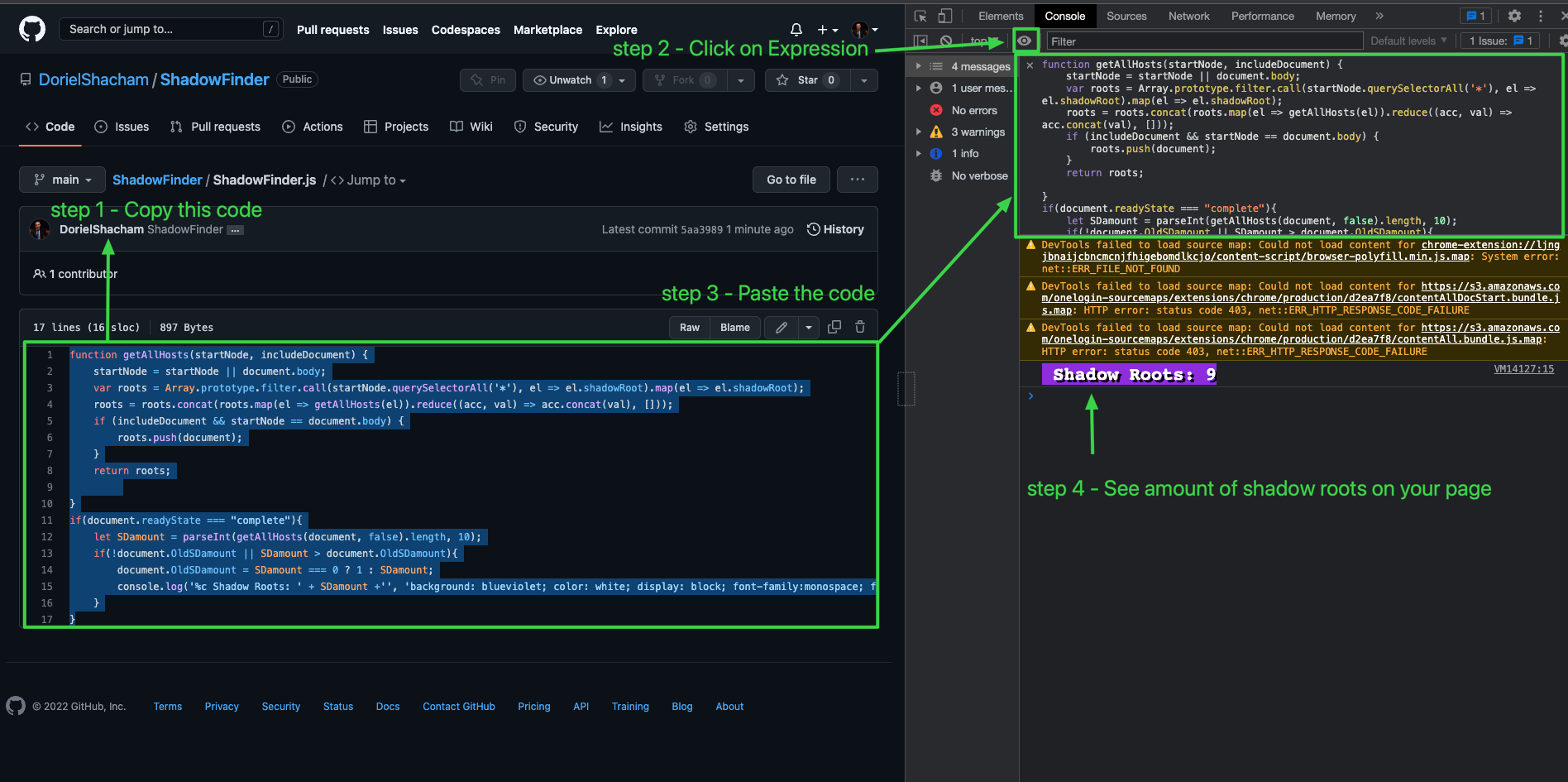Select the inspect element tool in DevTools
1568x782 pixels.
(x=918, y=16)
